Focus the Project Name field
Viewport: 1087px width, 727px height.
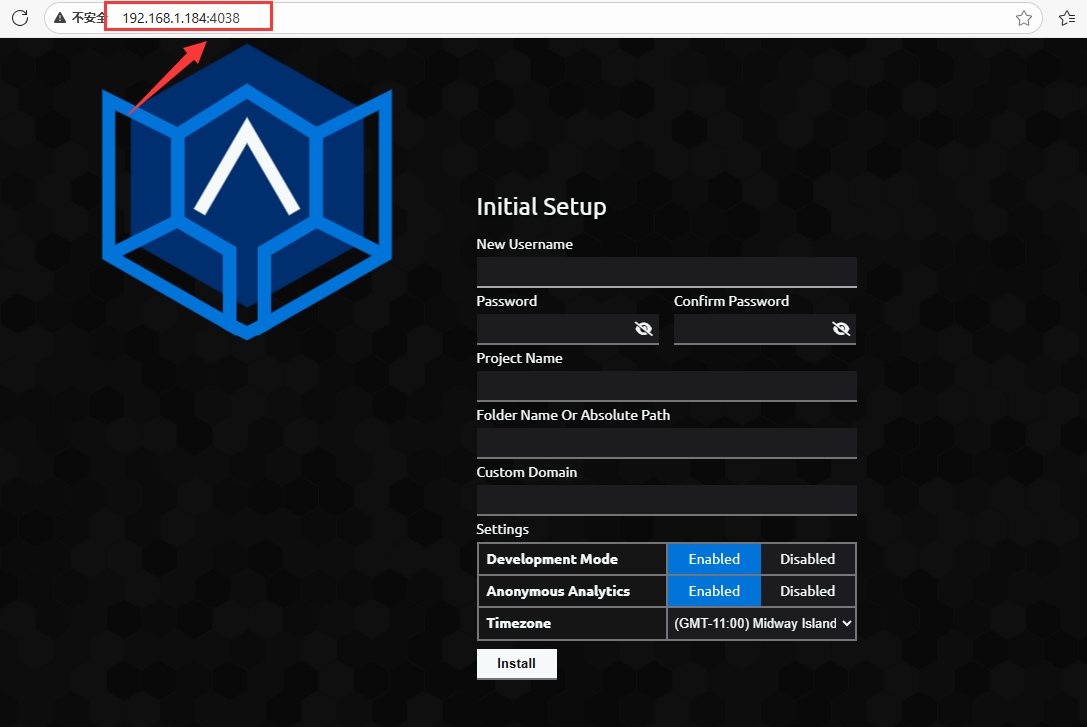(x=666, y=386)
